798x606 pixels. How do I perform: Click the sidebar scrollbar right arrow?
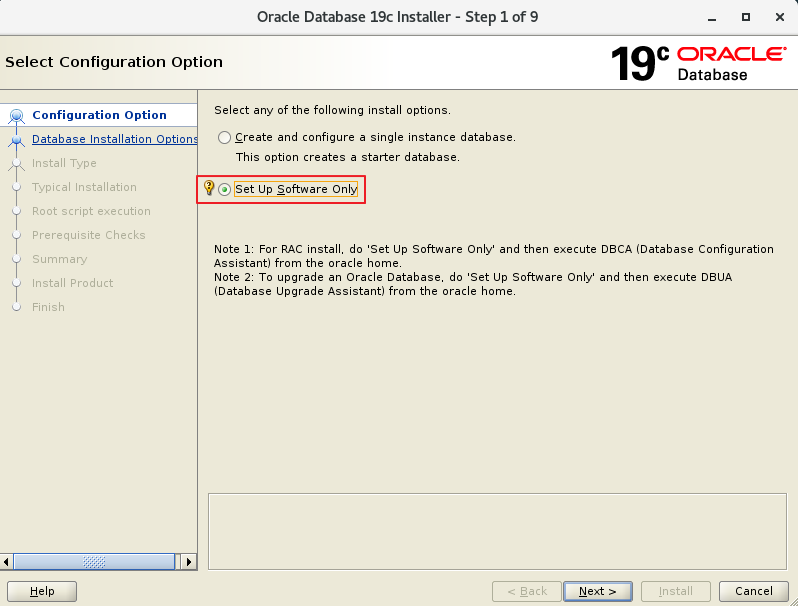pos(188,562)
